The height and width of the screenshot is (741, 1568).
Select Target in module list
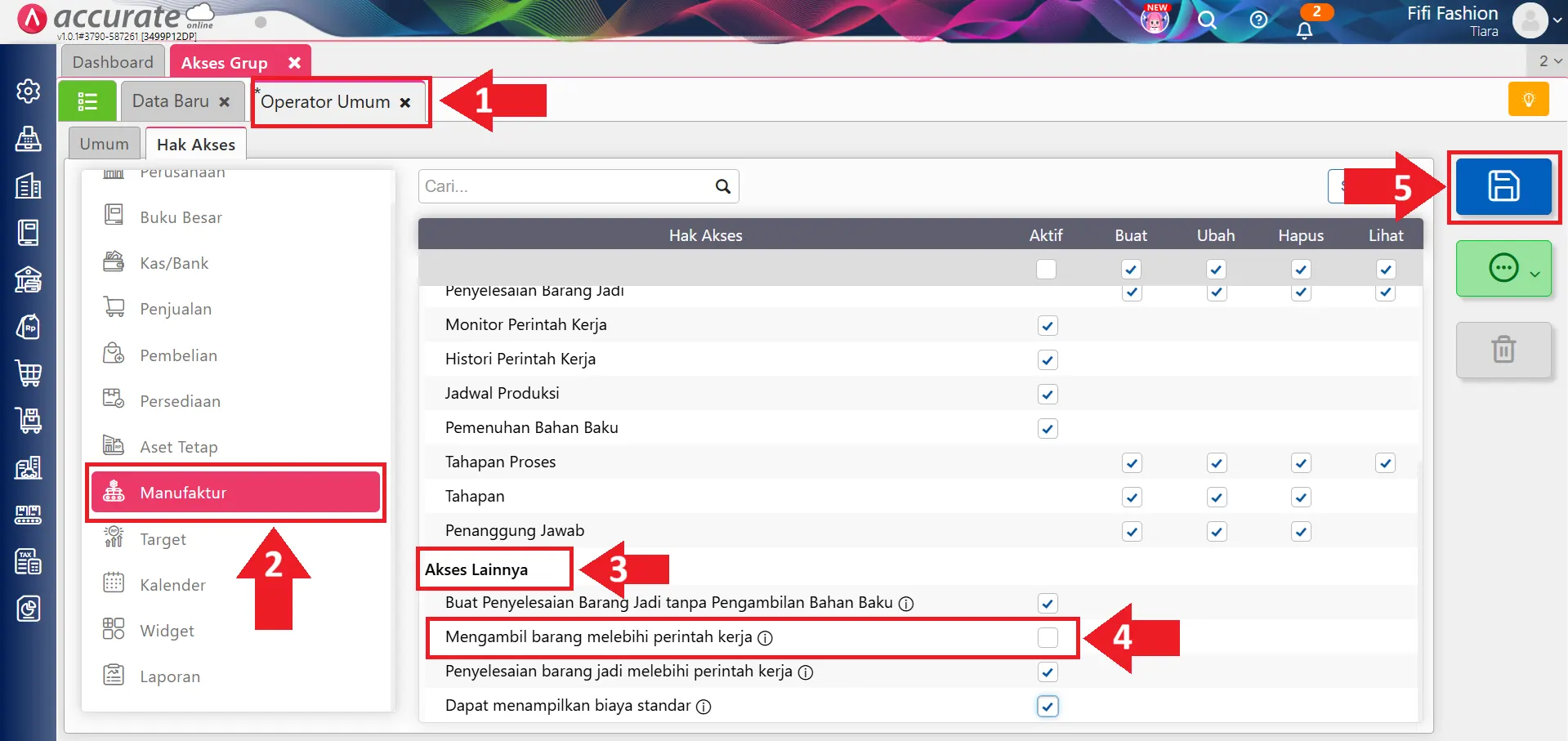point(236,539)
